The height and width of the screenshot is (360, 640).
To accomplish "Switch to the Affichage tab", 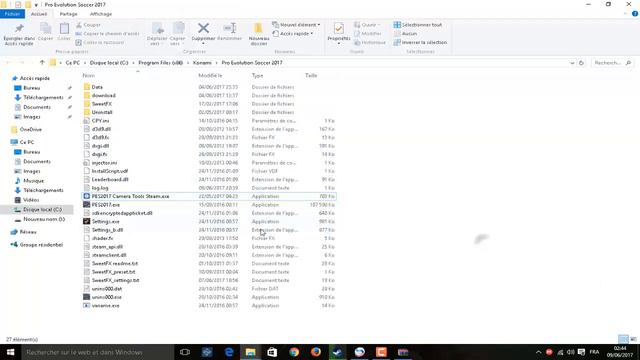I will pos(101,14).
